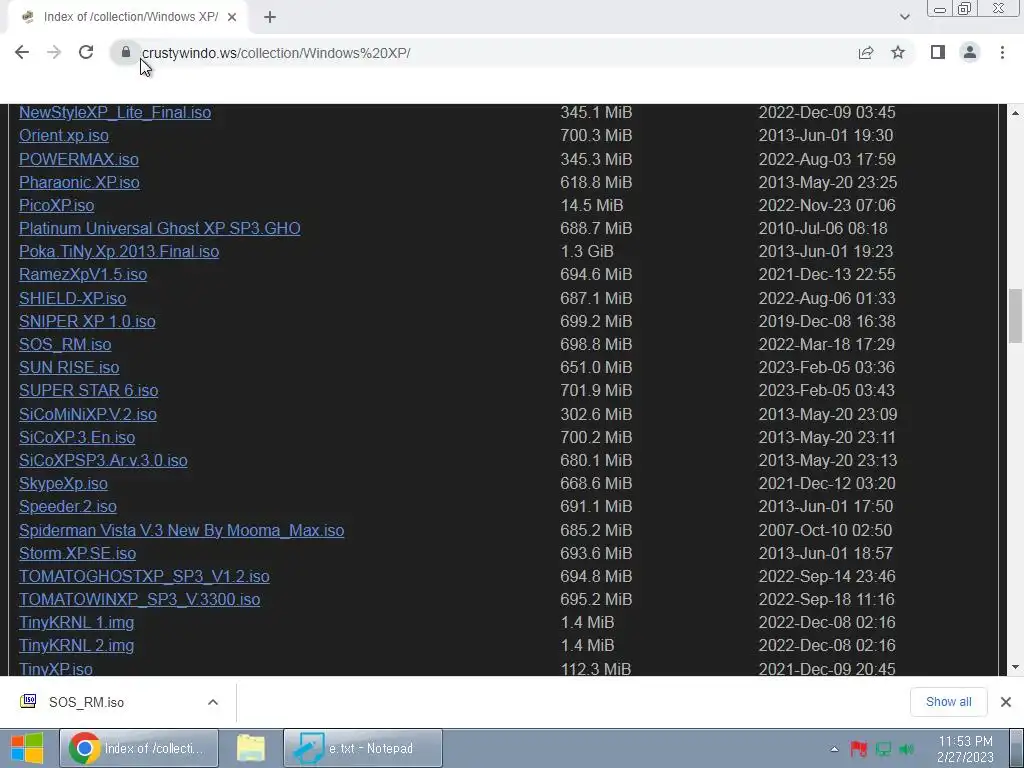The height and width of the screenshot is (768, 1024).
Task: Click TOMATOWINXP_SP3_V.3300.iso link
Action: pyautogui.click(x=140, y=600)
